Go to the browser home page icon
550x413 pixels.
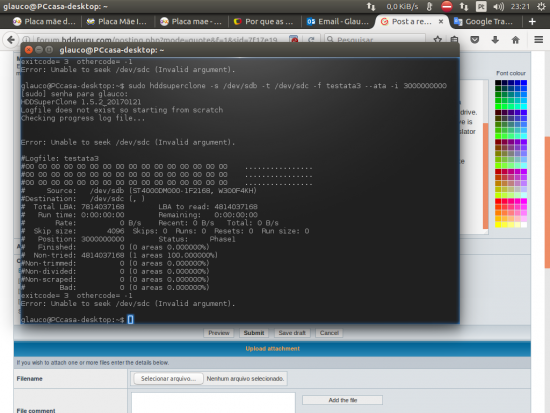pos(515,40)
